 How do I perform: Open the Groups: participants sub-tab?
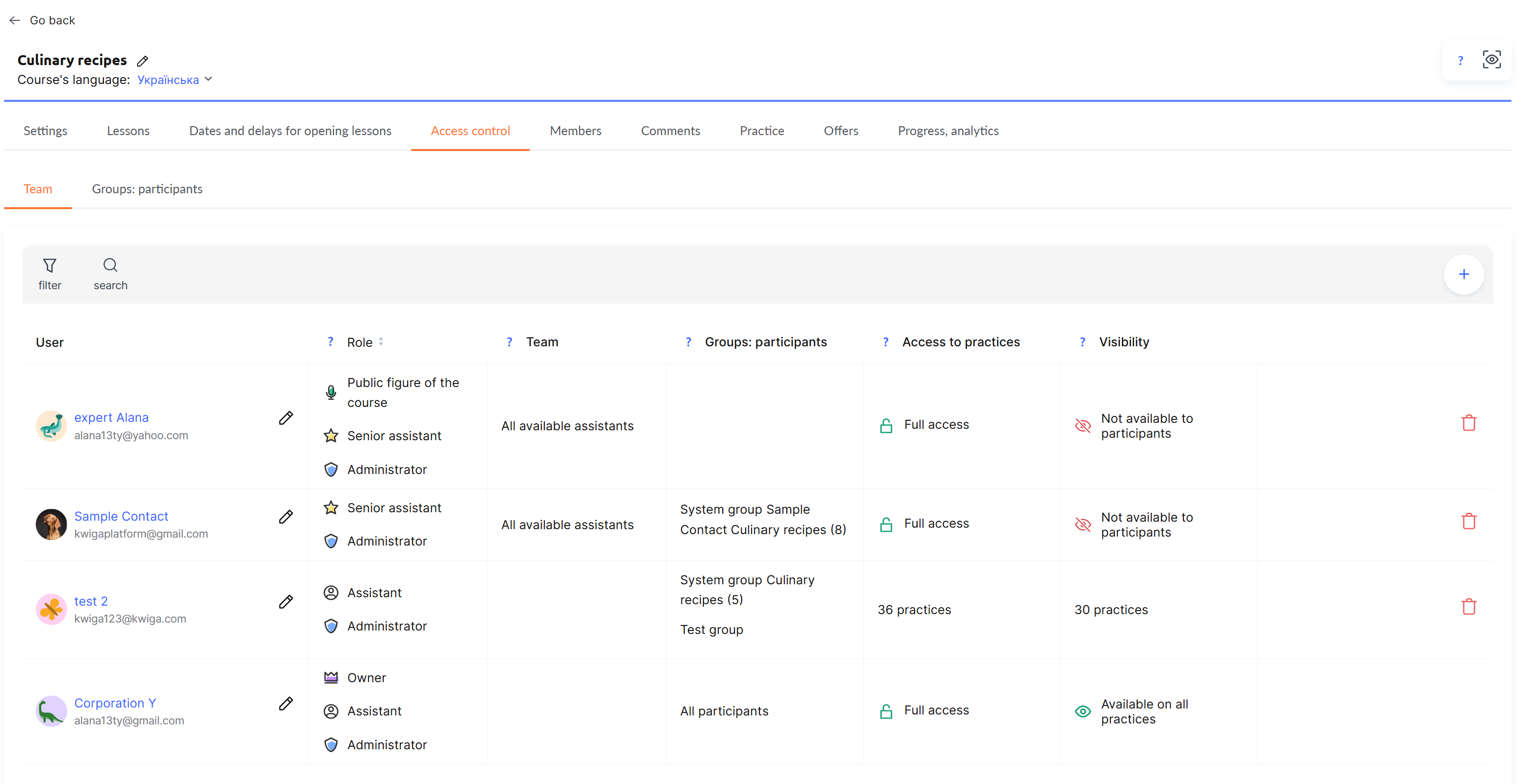[147, 189]
